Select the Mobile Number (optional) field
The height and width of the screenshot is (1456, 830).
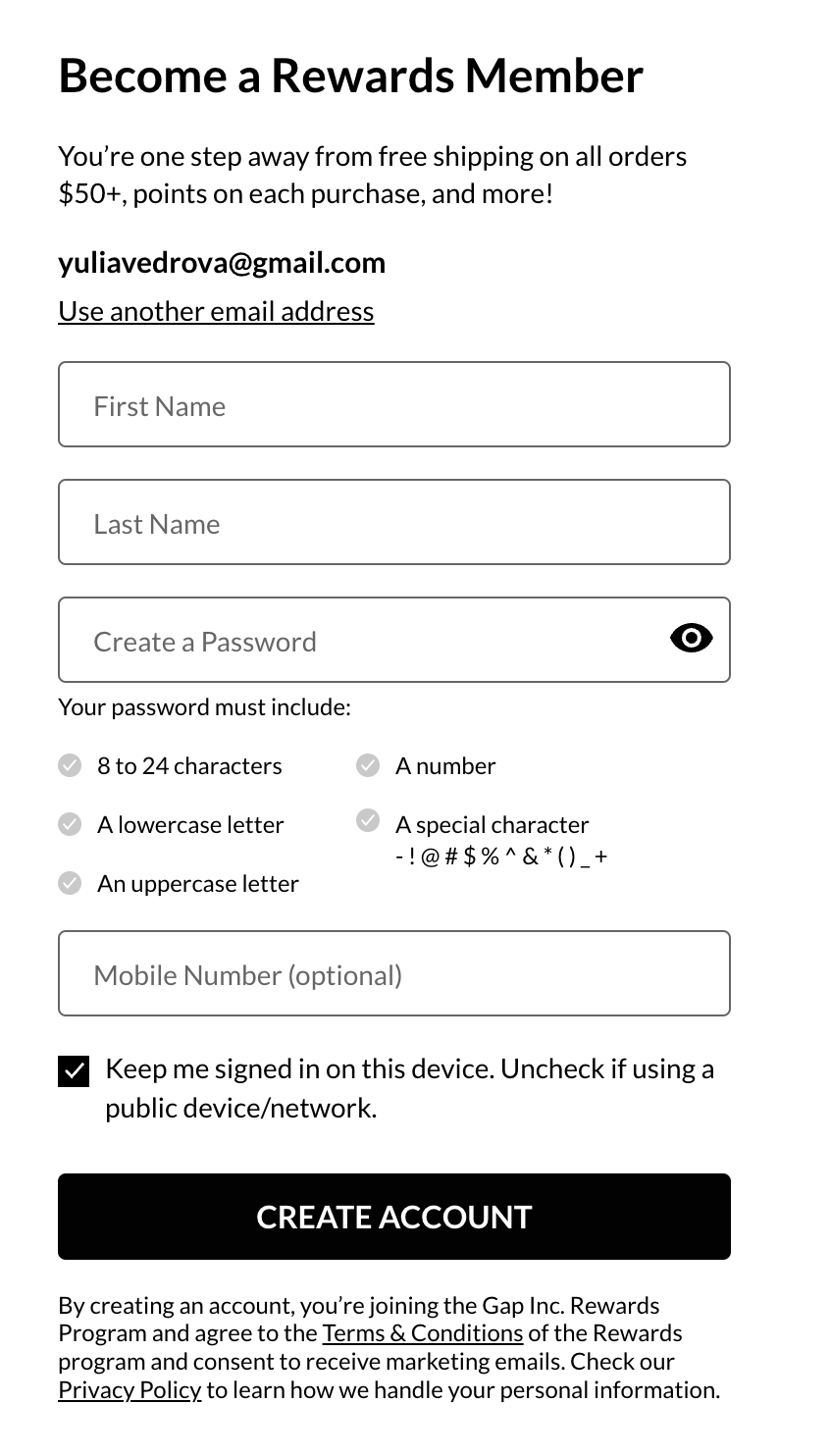click(393, 974)
